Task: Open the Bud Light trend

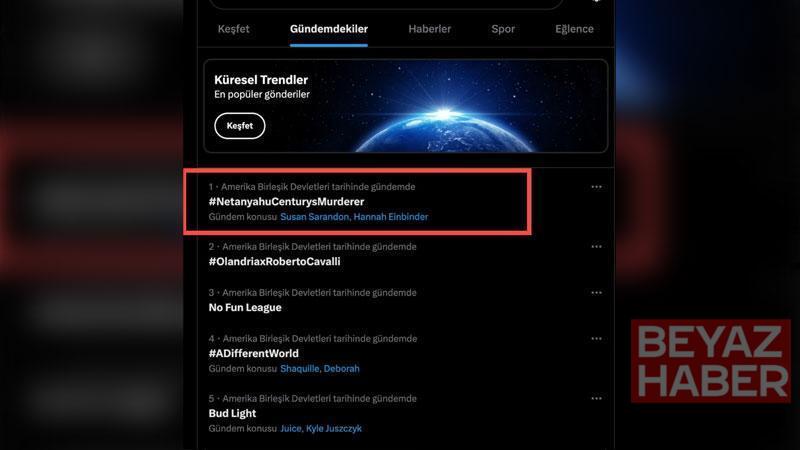Action: pos(232,413)
